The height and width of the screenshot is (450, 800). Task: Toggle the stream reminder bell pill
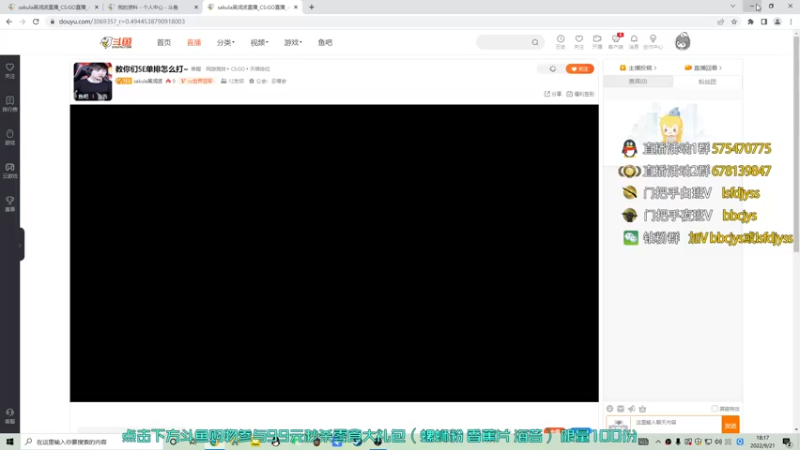click(x=553, y=69)
